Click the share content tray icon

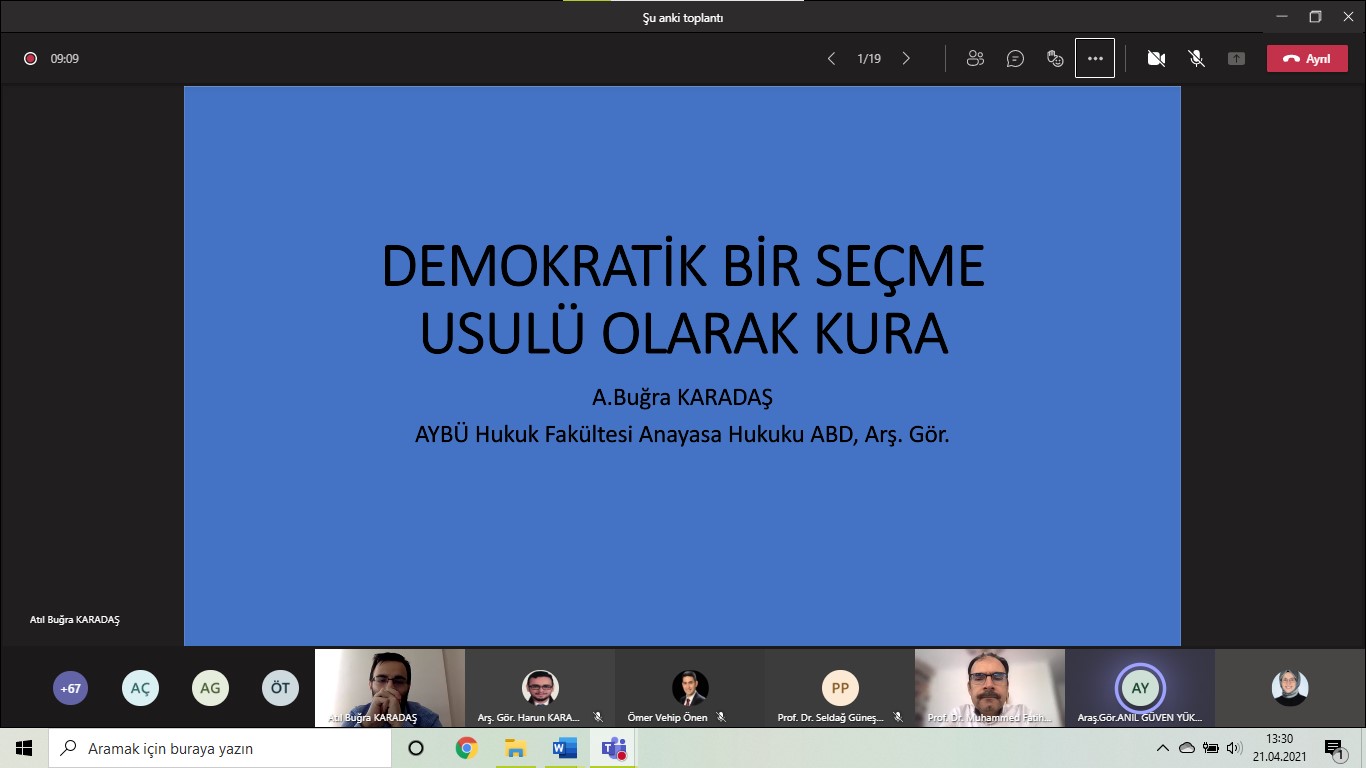1236,59
